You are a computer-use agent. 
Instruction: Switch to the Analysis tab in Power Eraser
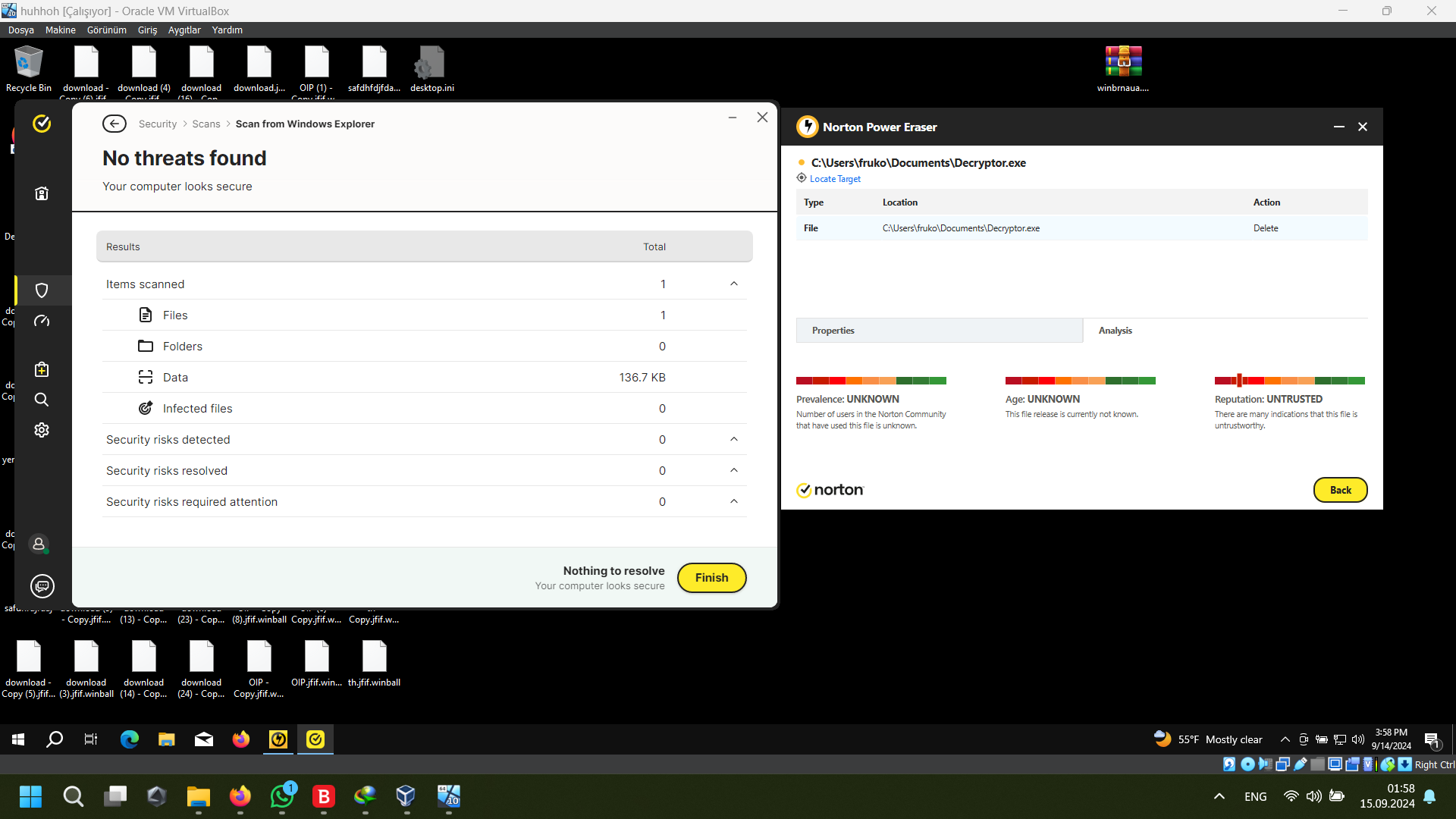[x=1225, y=331]
